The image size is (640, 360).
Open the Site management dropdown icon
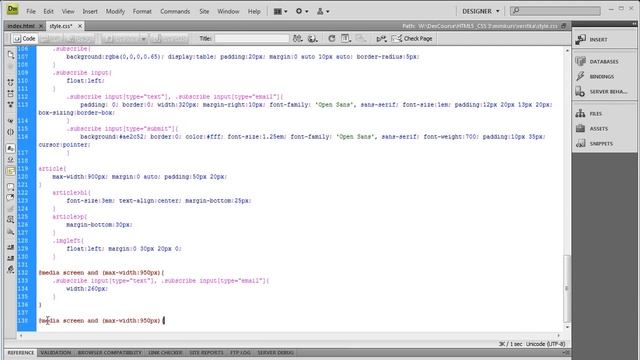(x=323, y=11)
